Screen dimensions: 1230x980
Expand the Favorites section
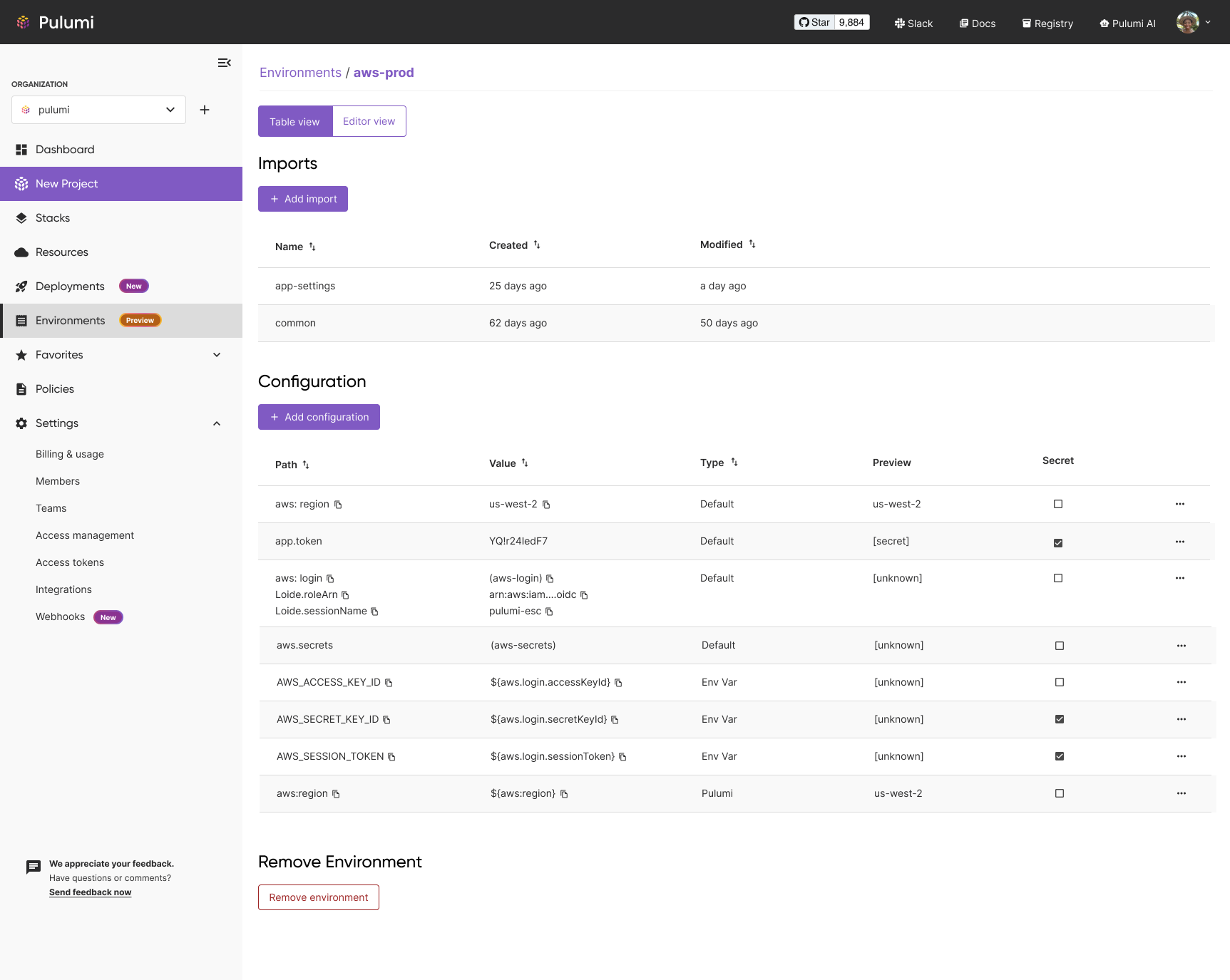(217, 355)
